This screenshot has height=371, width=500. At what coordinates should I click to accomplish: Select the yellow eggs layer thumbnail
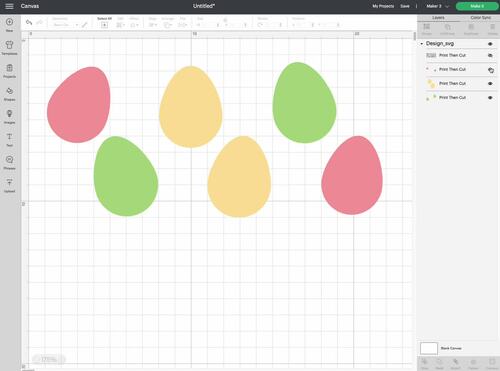click(431, 83)
